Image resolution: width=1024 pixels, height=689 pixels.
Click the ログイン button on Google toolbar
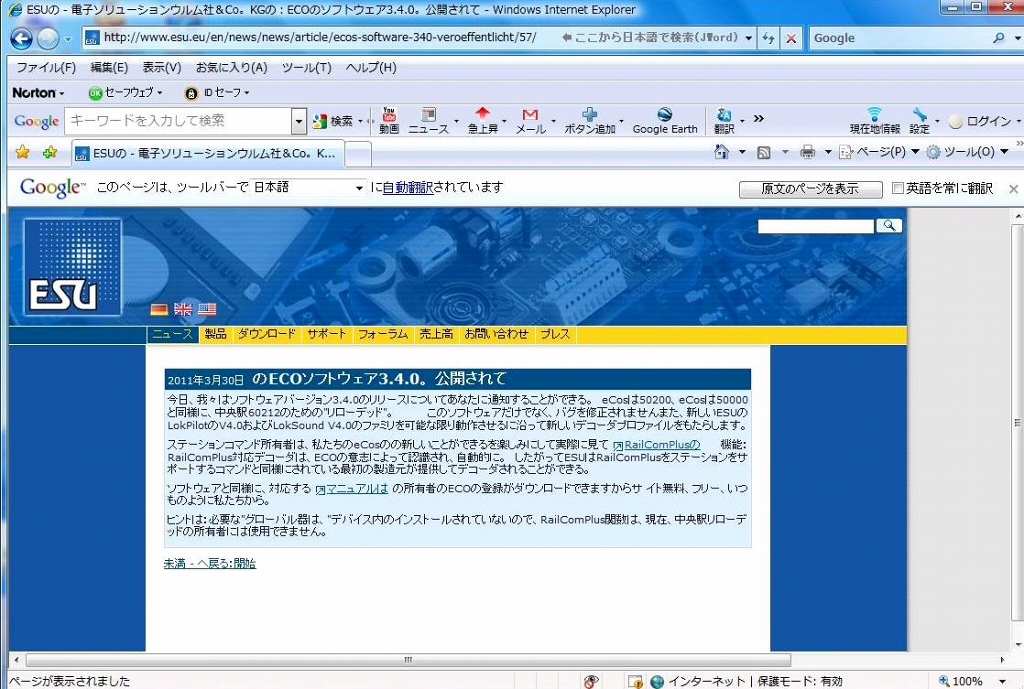pos(982,121)
